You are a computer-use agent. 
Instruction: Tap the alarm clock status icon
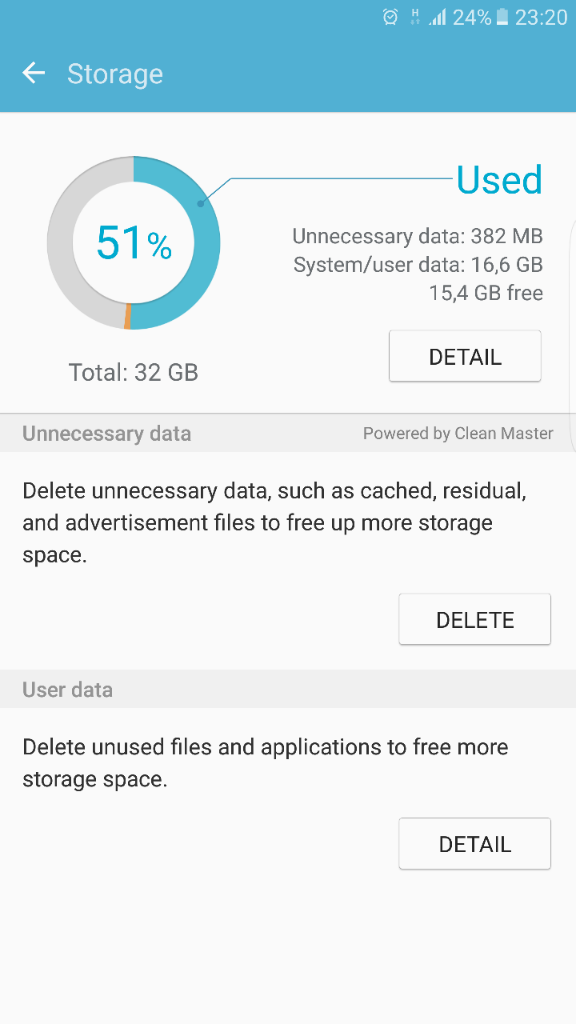pyautogui.click(x=391, y=18)
